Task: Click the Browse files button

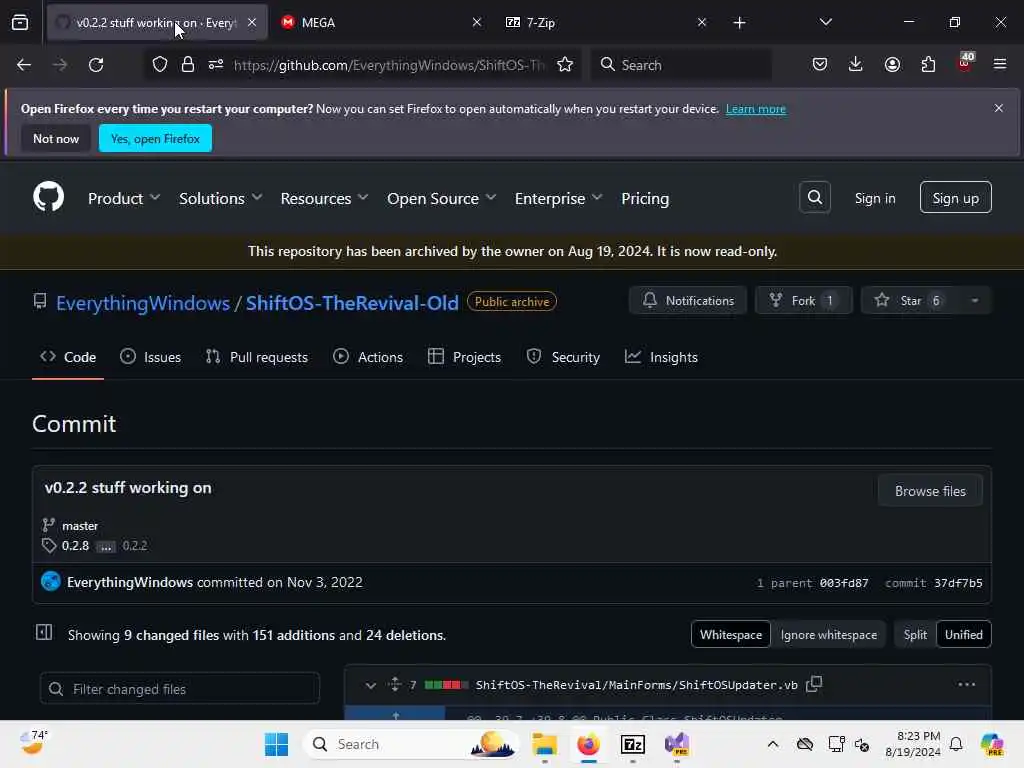Action: pyautogui.click(x=930, y=490)
